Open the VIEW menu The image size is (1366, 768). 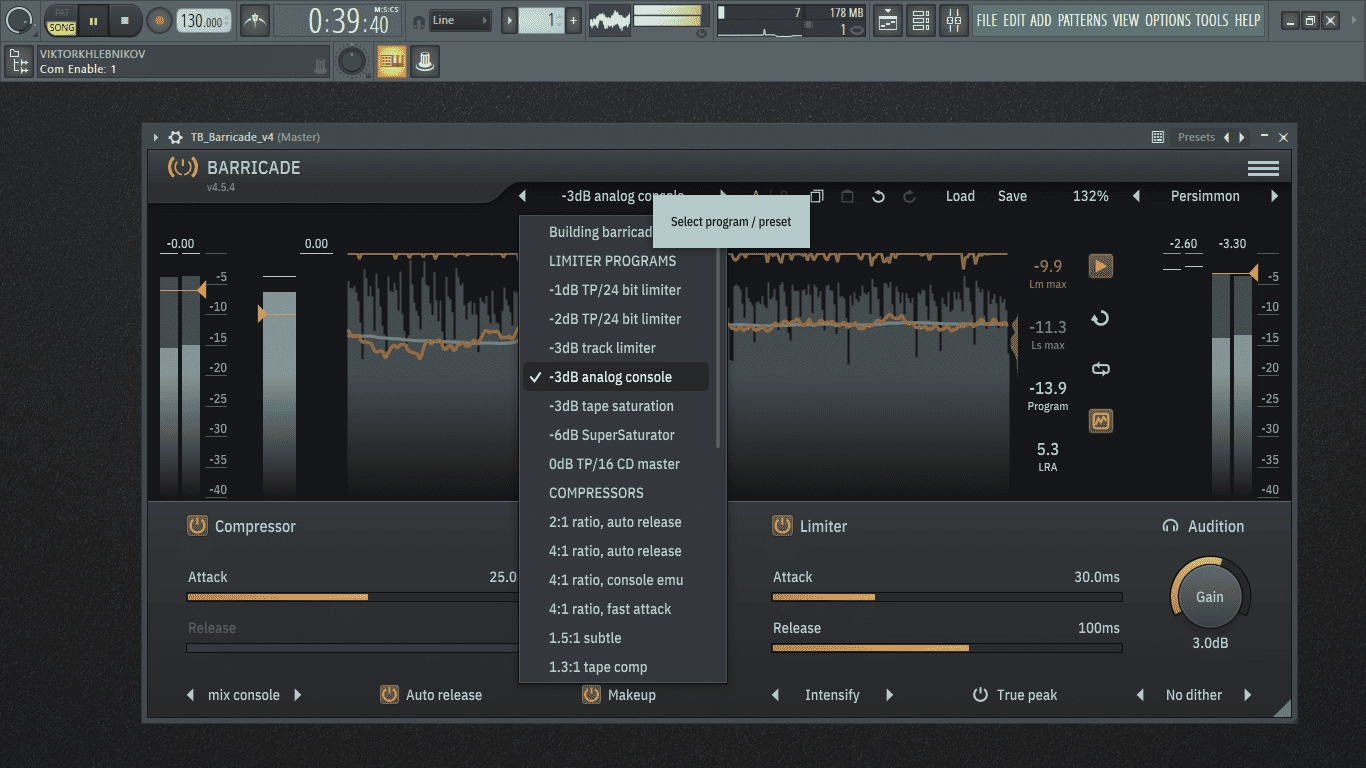click(x=1126, y=20)
